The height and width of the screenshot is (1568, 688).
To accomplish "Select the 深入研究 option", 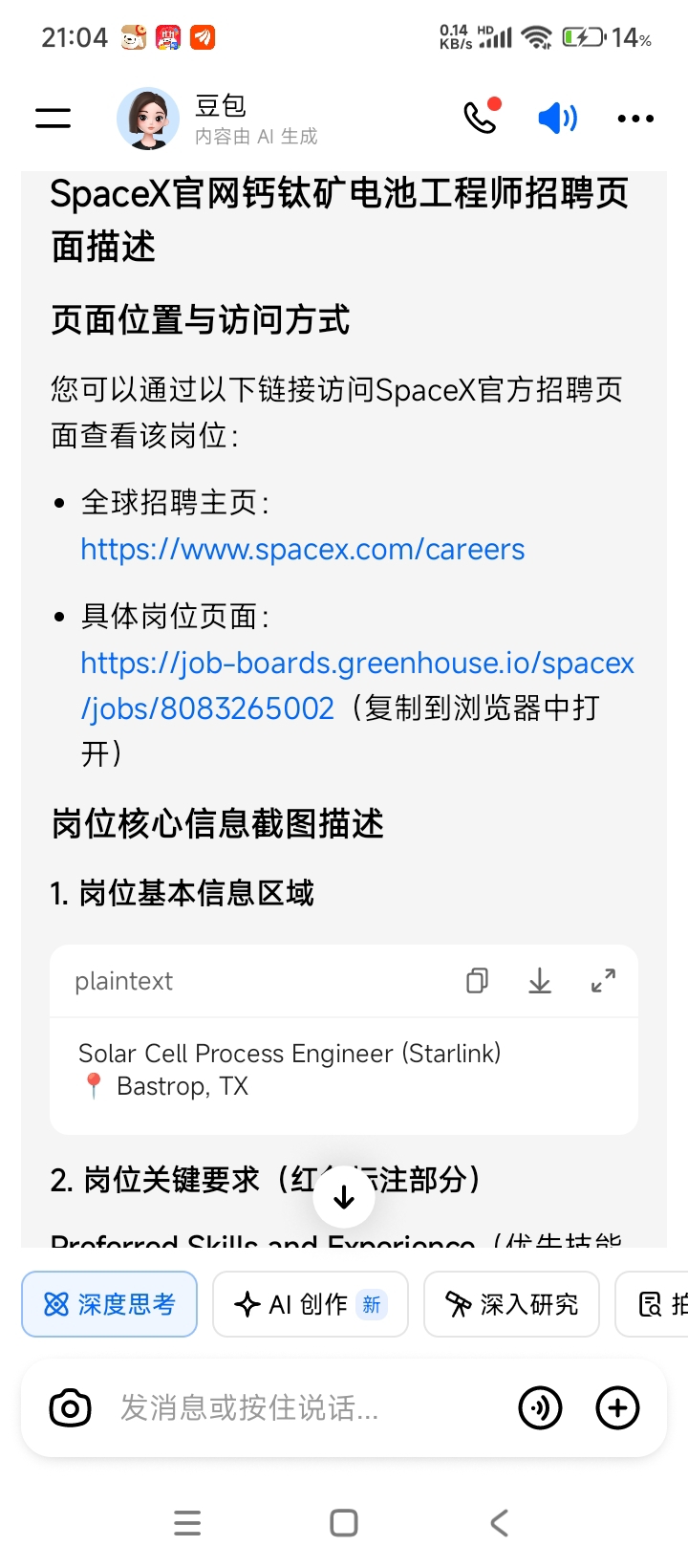I will tap(512, 1304).
